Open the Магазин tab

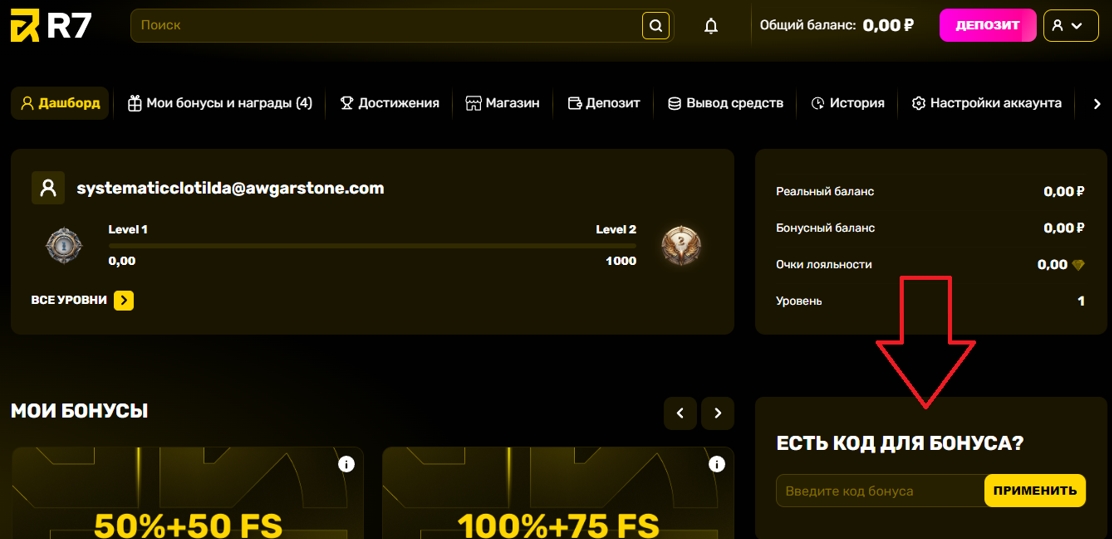pyautogui.click(x=502, y=104)
